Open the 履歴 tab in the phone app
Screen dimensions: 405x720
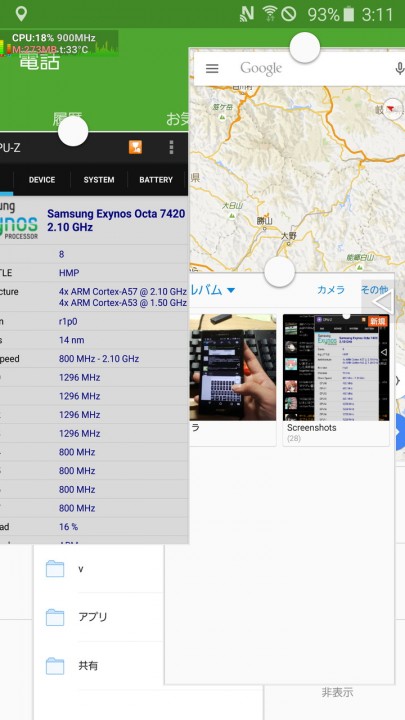click(x=68, y=118)
